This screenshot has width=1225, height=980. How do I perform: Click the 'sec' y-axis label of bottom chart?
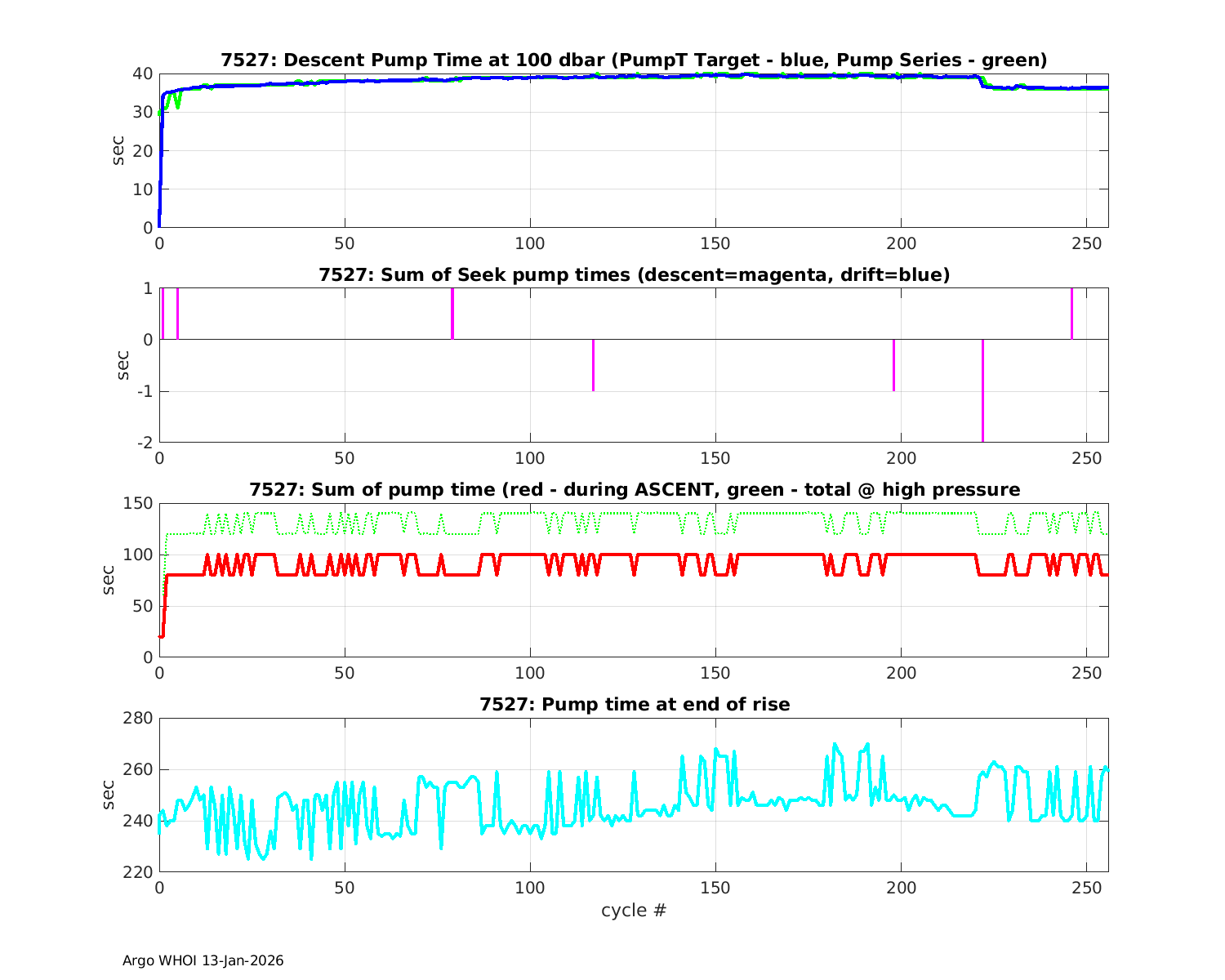pos(109,795)
